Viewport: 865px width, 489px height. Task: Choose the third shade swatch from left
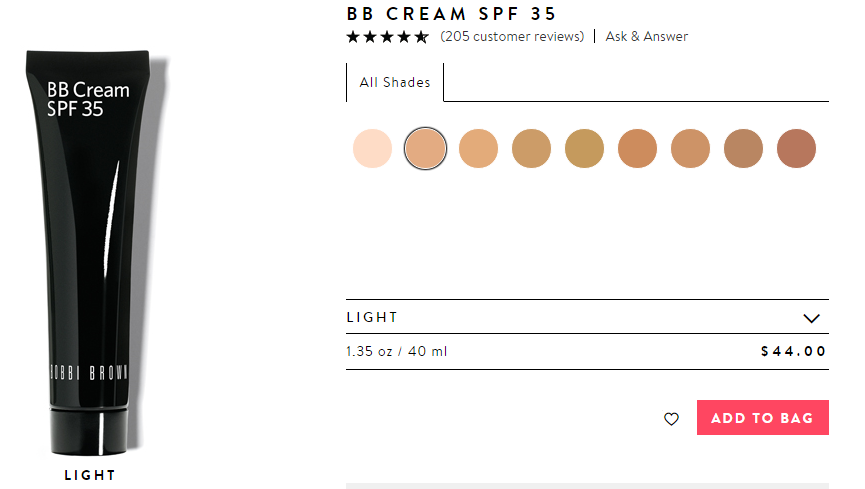click(478, 149)
